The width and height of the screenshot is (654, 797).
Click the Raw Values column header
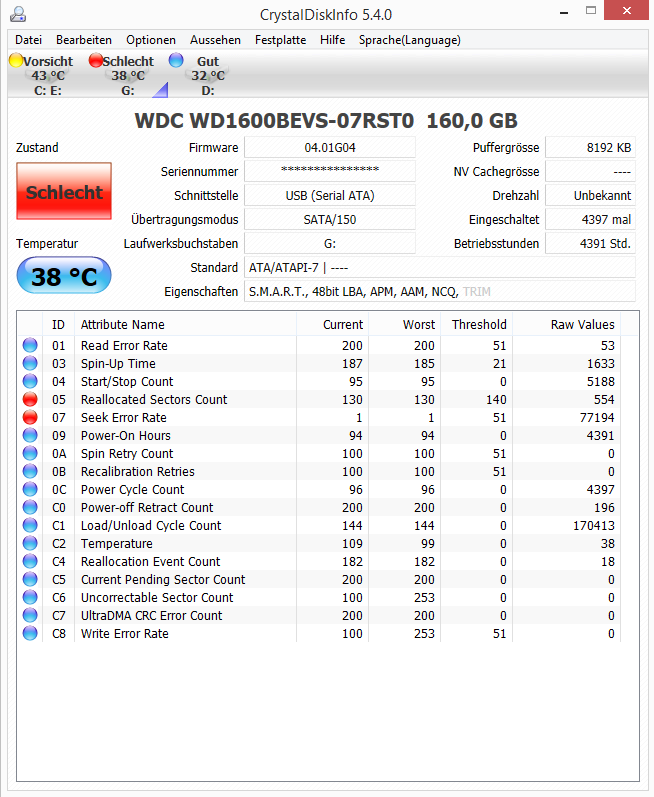coord(567,324)
